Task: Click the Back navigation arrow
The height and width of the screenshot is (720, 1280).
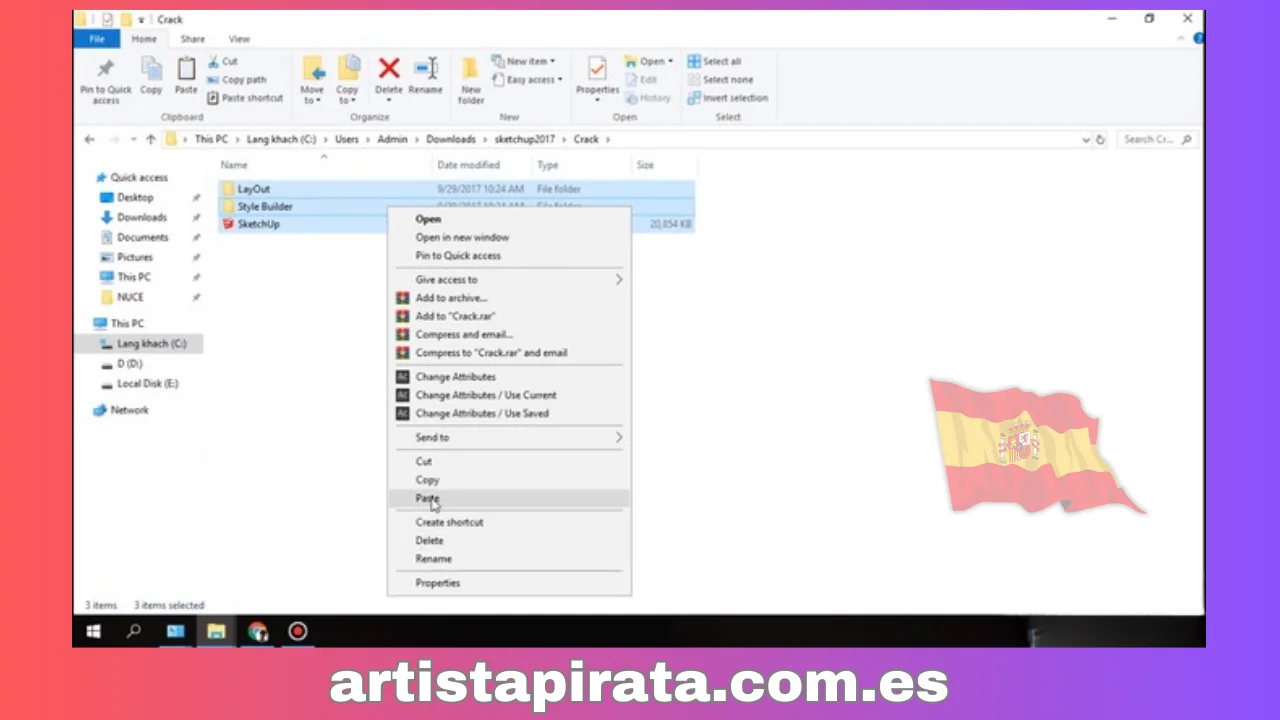Action: [x=89, y=140]
